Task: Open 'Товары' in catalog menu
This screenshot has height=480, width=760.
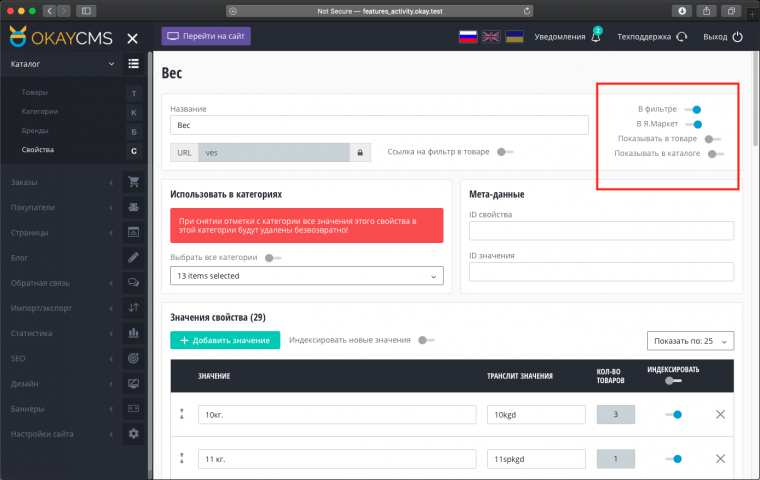Action: 34,93
